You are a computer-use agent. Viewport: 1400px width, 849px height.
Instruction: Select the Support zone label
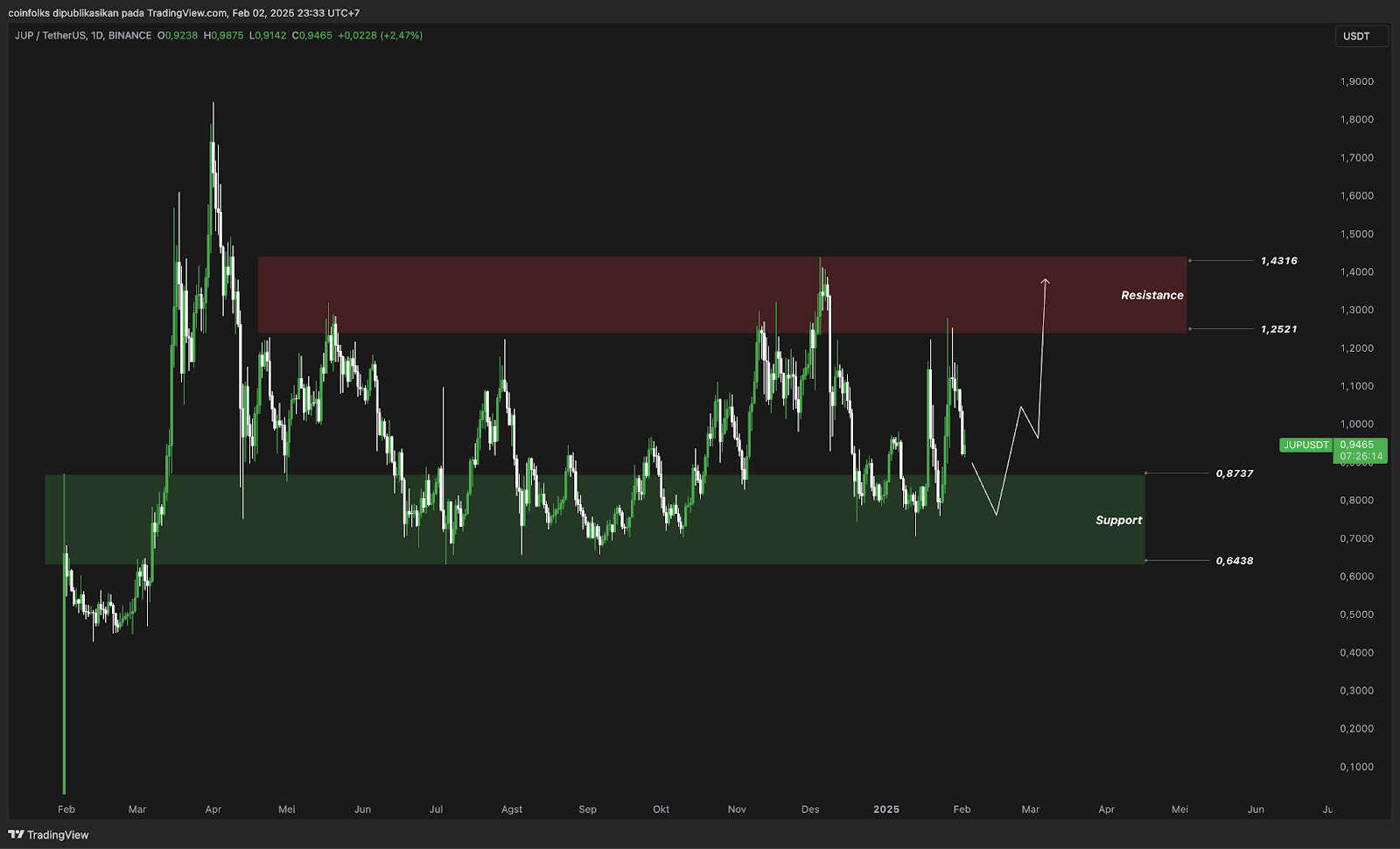(x=1119, y=520)
